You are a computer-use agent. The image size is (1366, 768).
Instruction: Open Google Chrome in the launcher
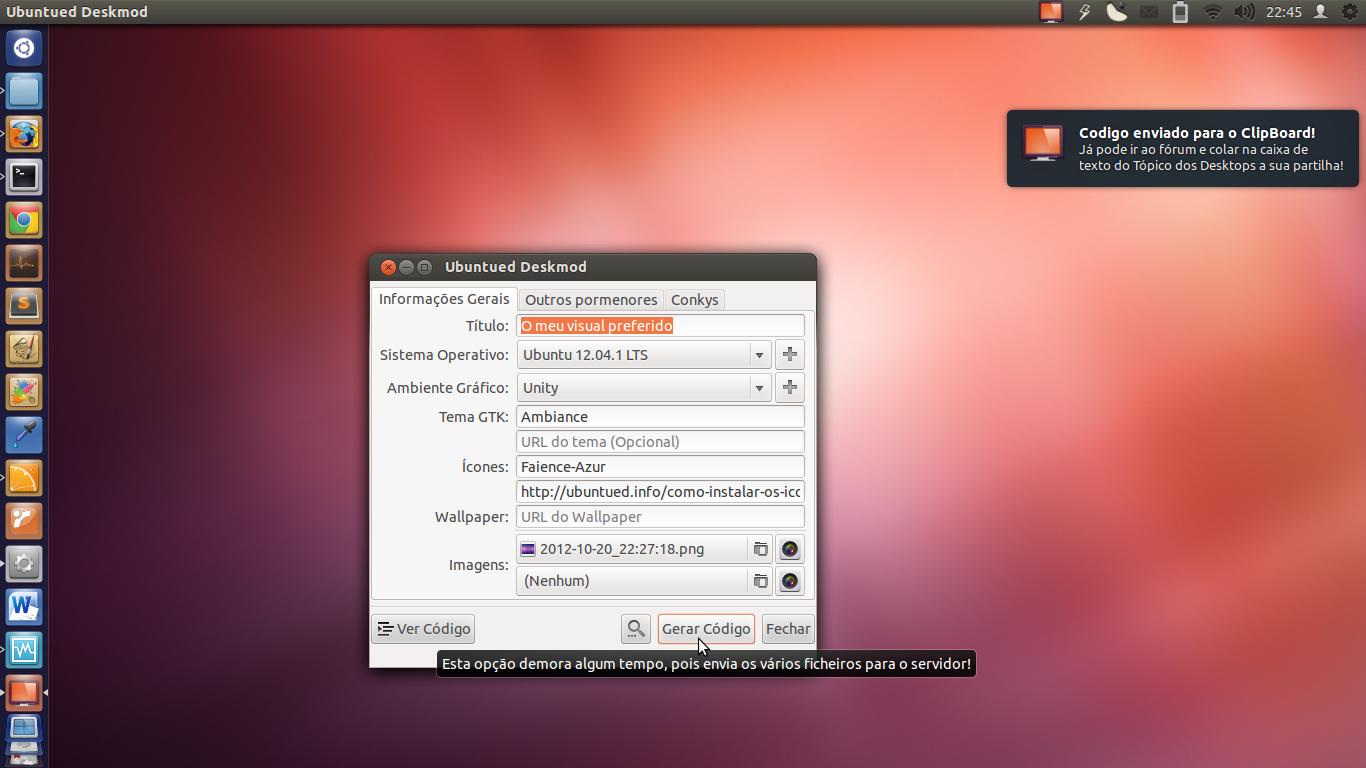pos(24,220)
